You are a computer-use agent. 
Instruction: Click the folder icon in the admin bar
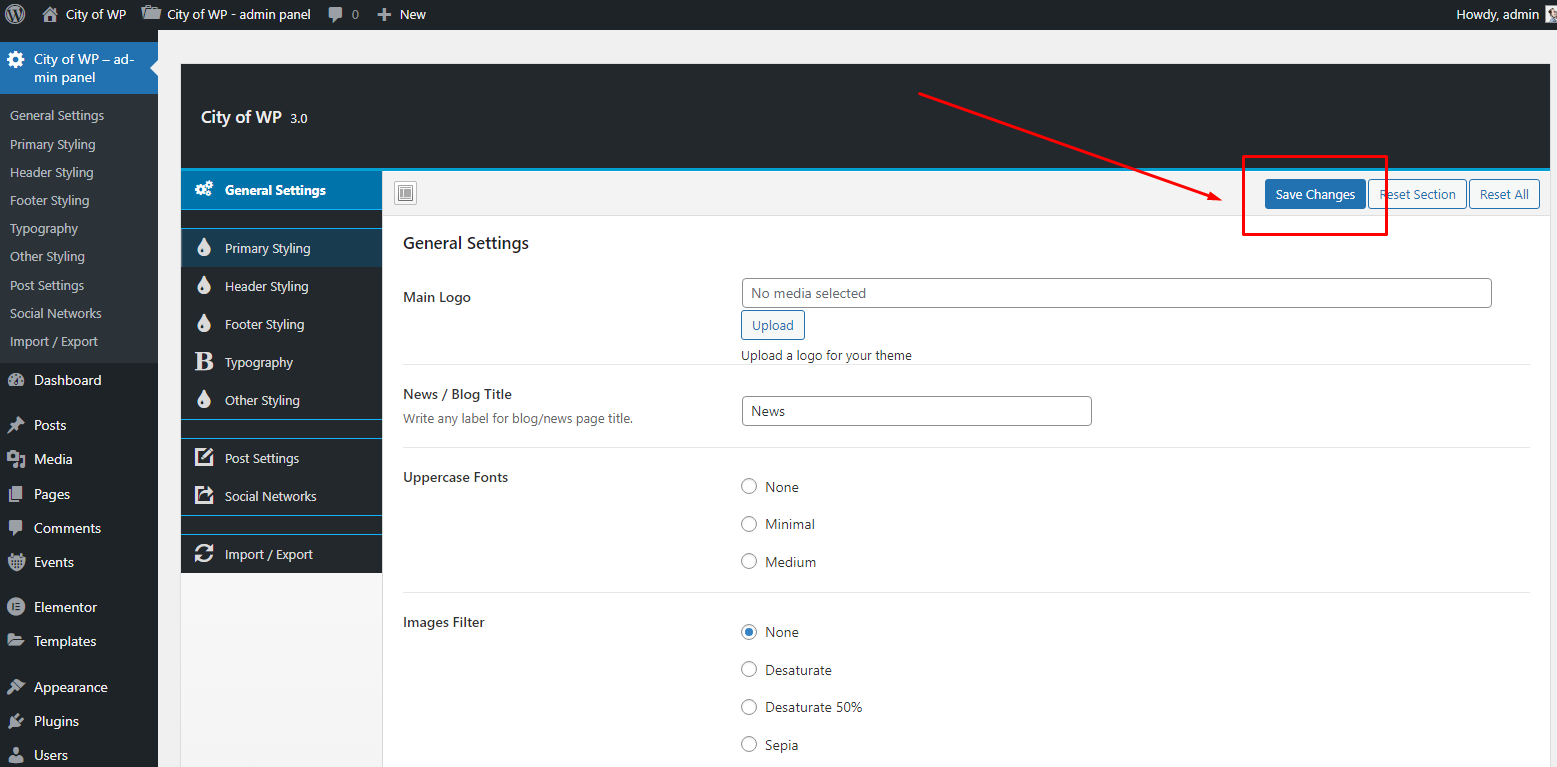(151, 14)
